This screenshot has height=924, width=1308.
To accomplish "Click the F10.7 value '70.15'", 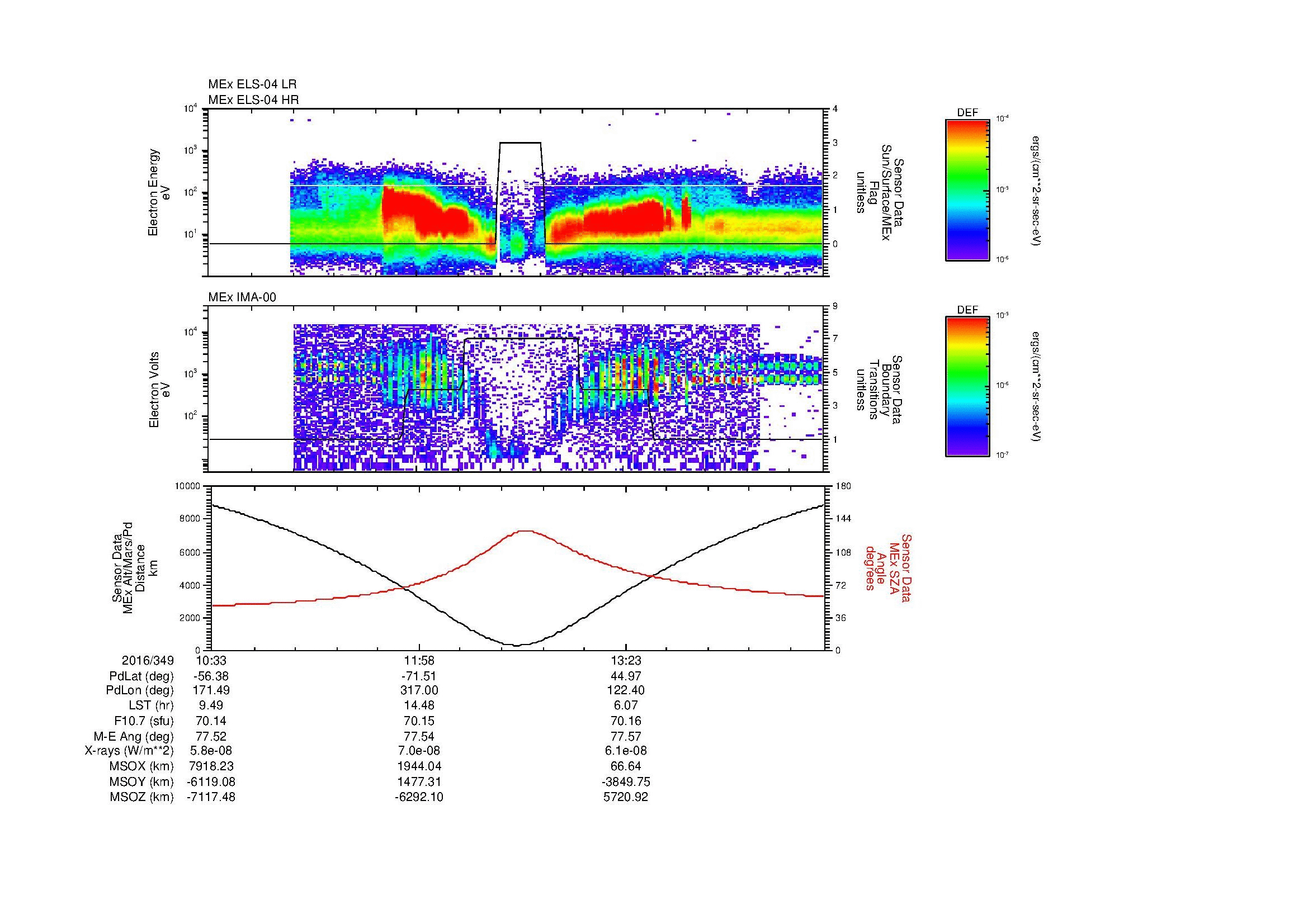I will 419,721.
